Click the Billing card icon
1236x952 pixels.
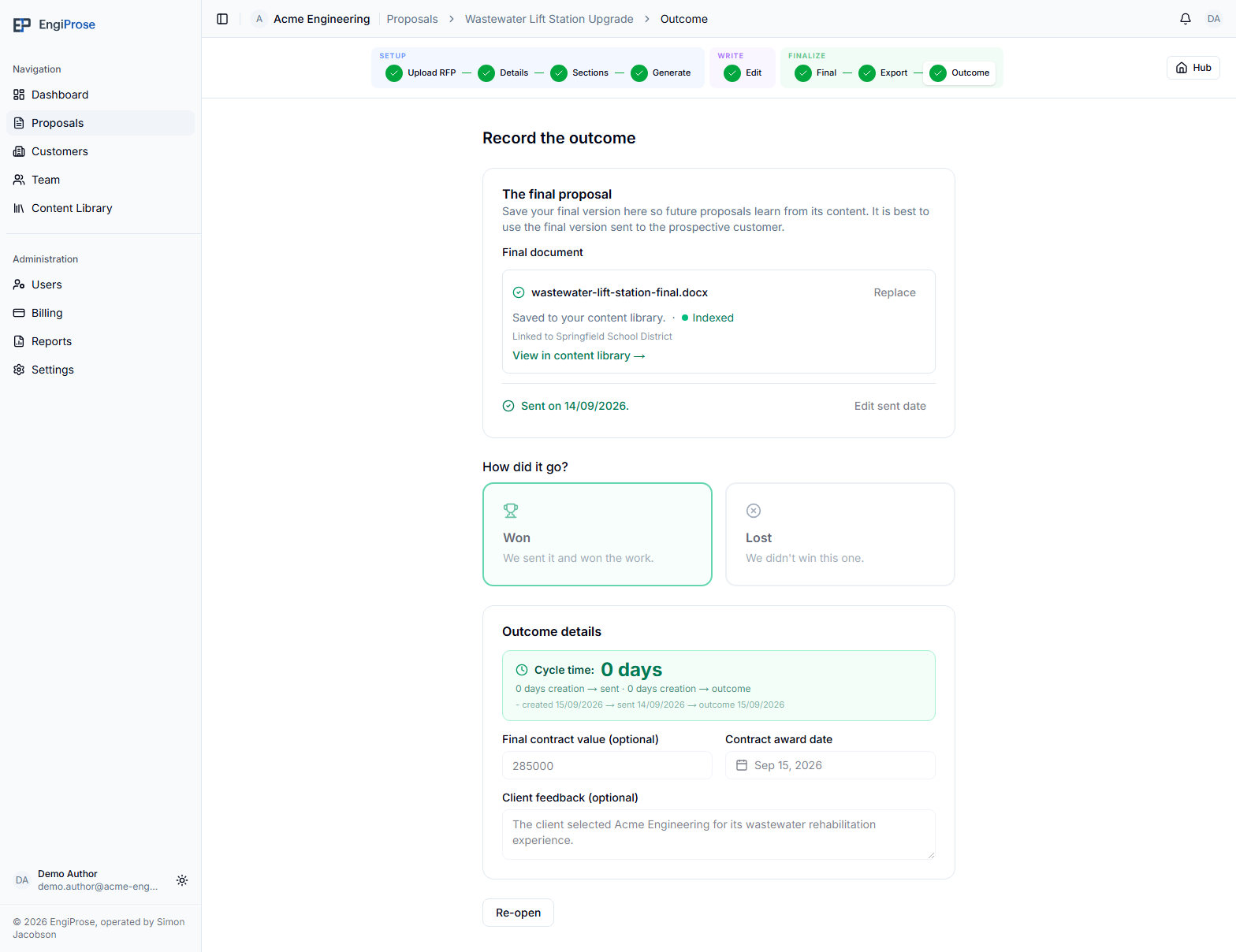(19, 313)
